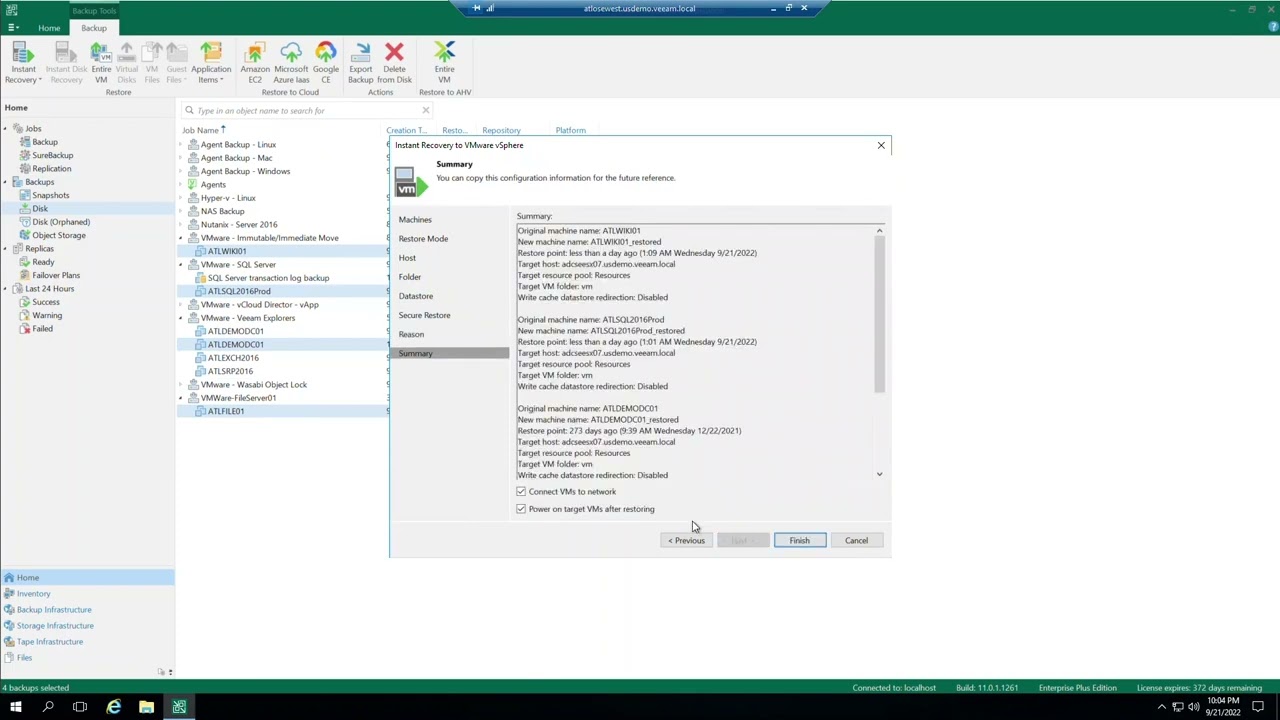Go to the Machines wizard step
1280x720 pixels.
tap(415, 219)
